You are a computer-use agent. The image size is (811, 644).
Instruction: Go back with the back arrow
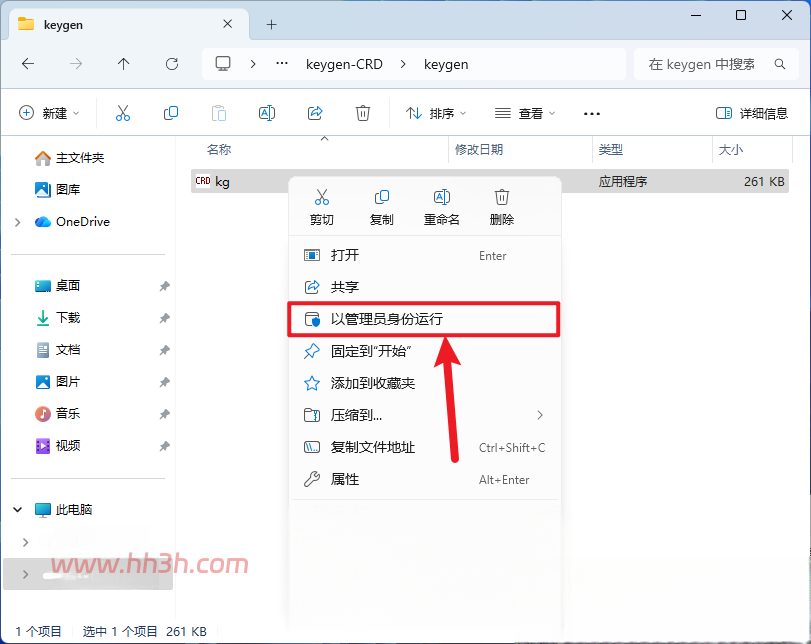click(28, 64)
